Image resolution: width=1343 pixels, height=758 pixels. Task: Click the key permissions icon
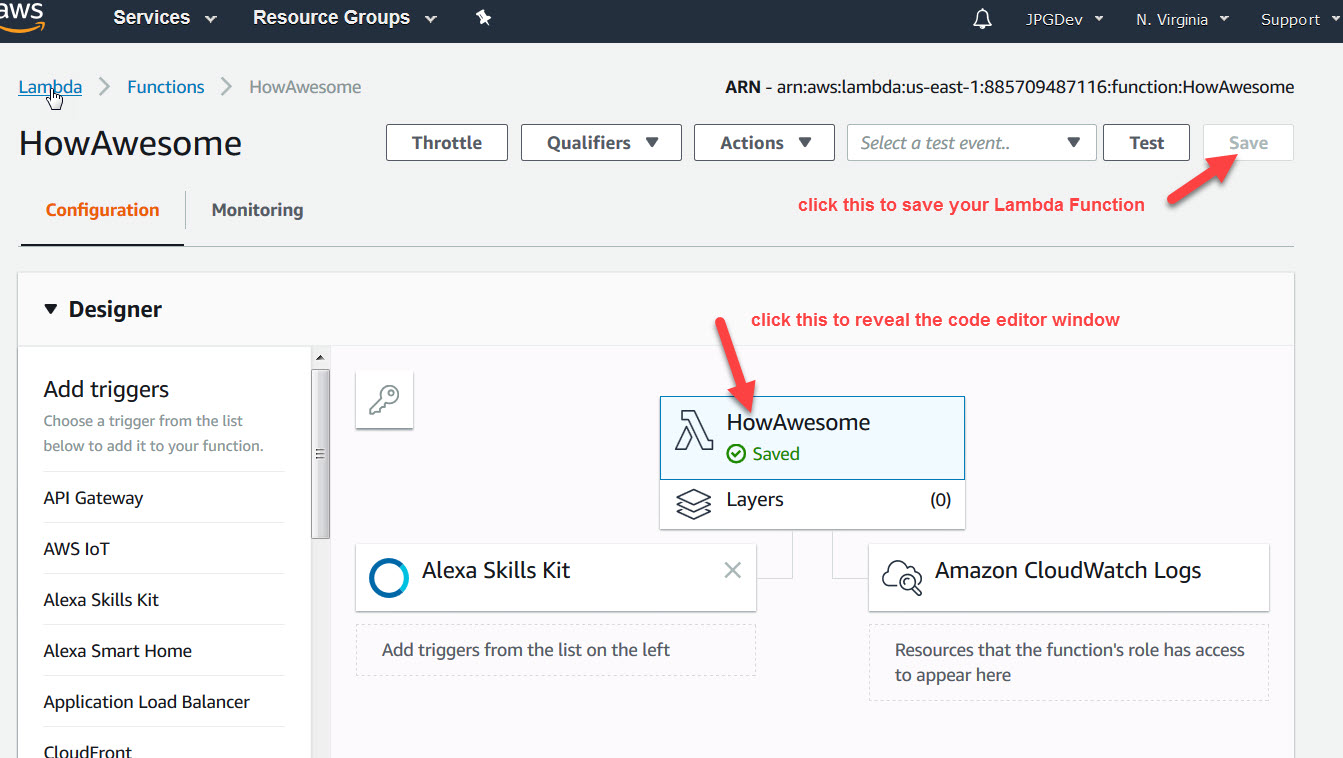[384, 400]
